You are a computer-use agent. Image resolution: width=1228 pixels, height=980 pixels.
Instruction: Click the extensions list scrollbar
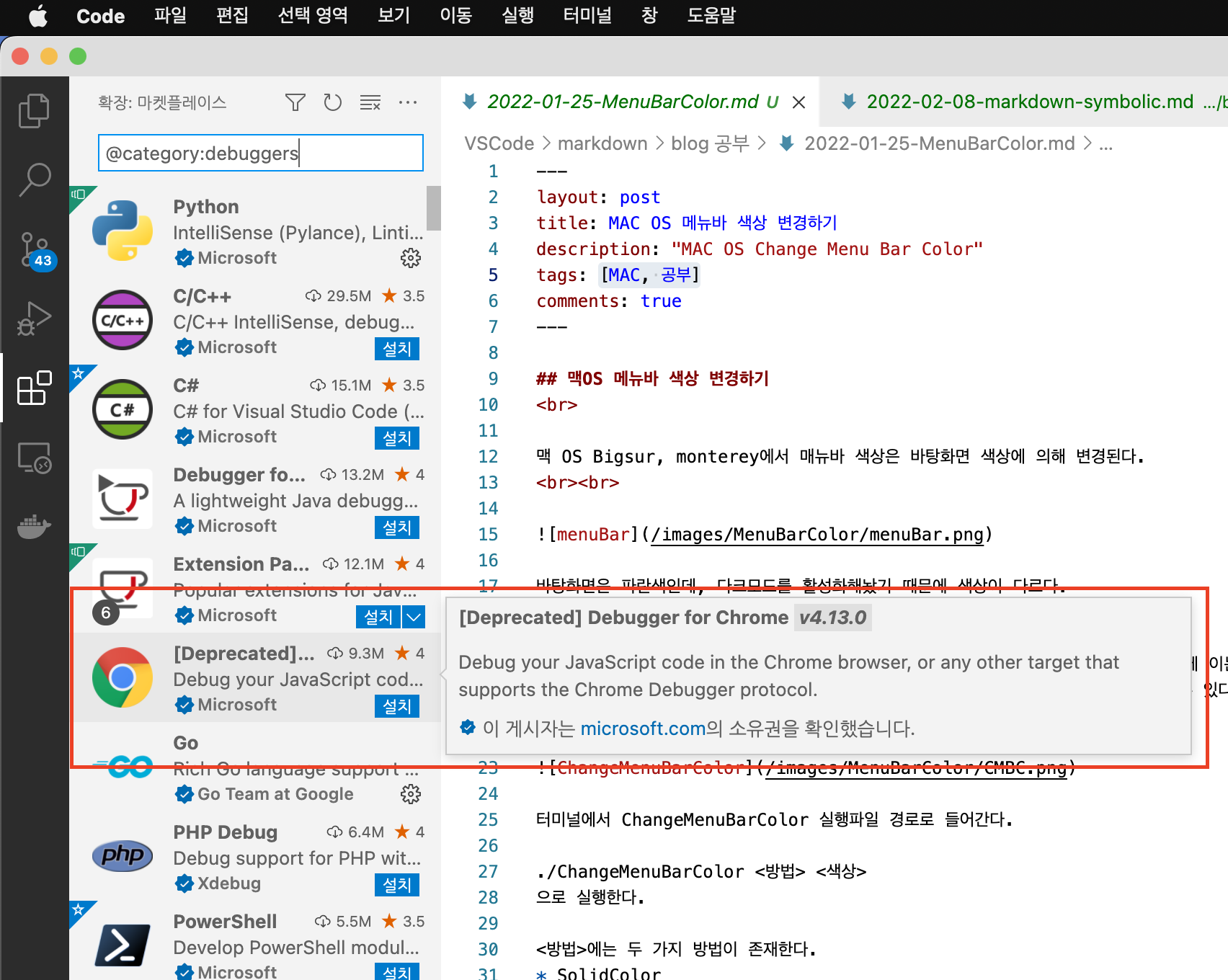point(433,208)
